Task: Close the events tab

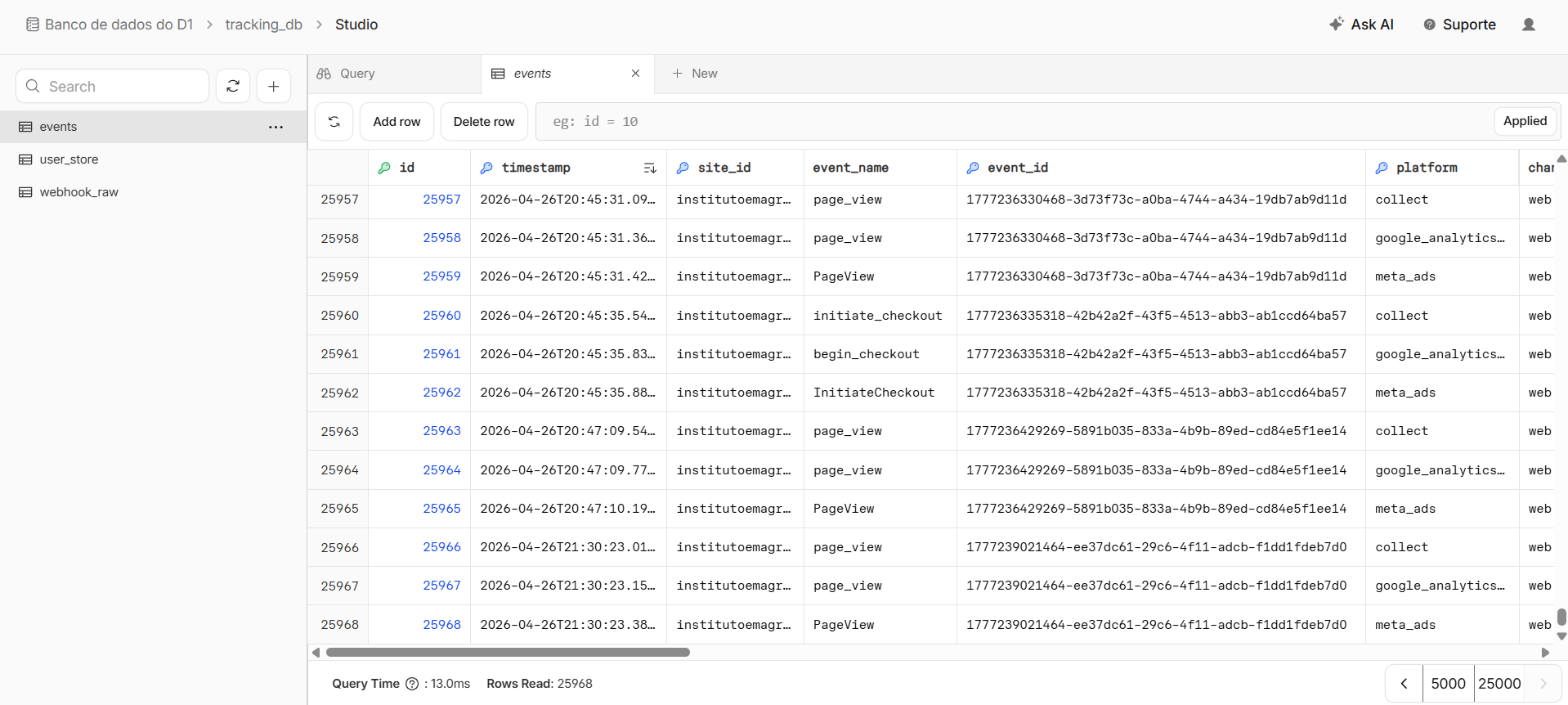Action: (635, 74)
